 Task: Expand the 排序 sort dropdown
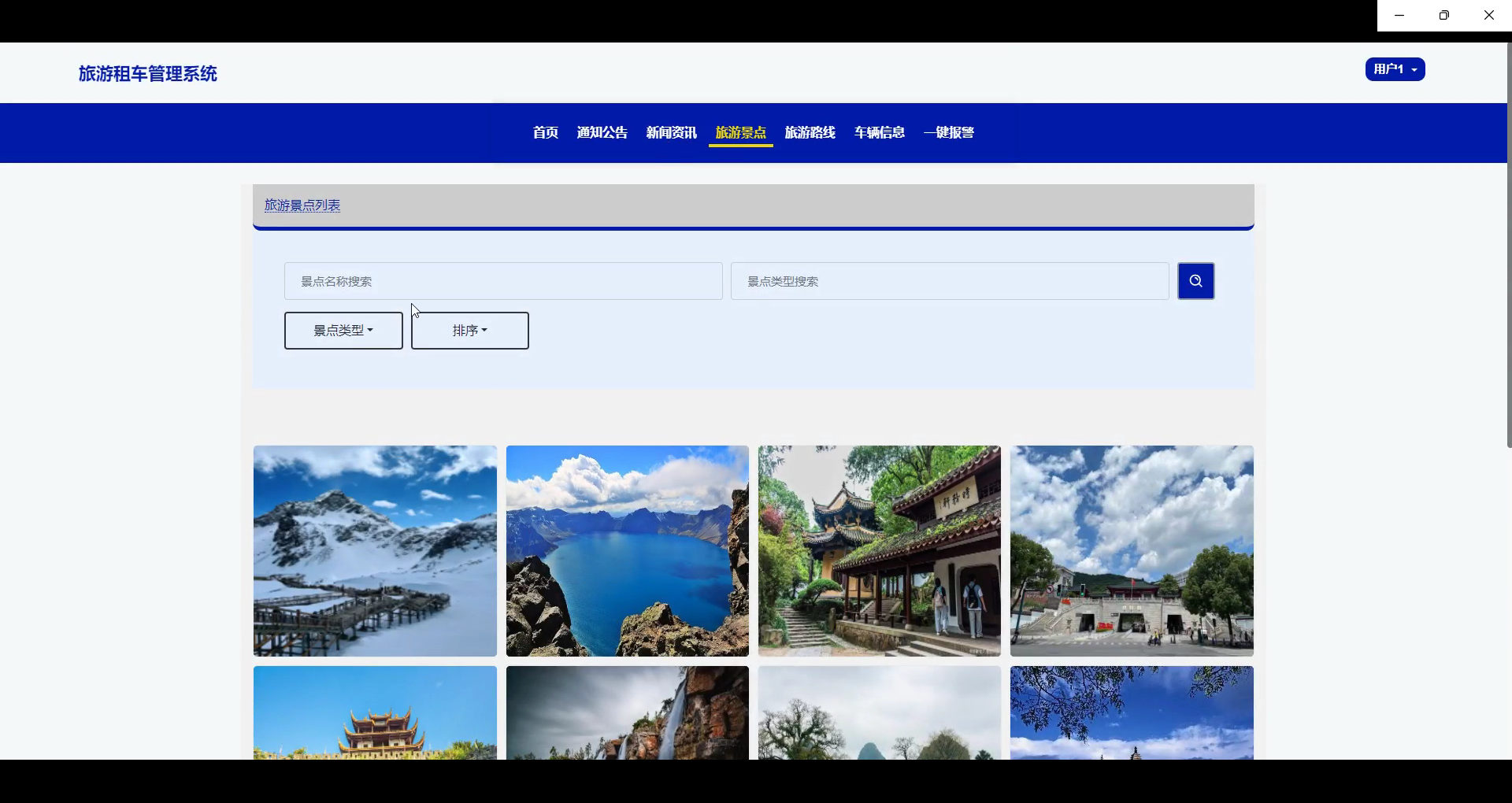coord(470,331)
